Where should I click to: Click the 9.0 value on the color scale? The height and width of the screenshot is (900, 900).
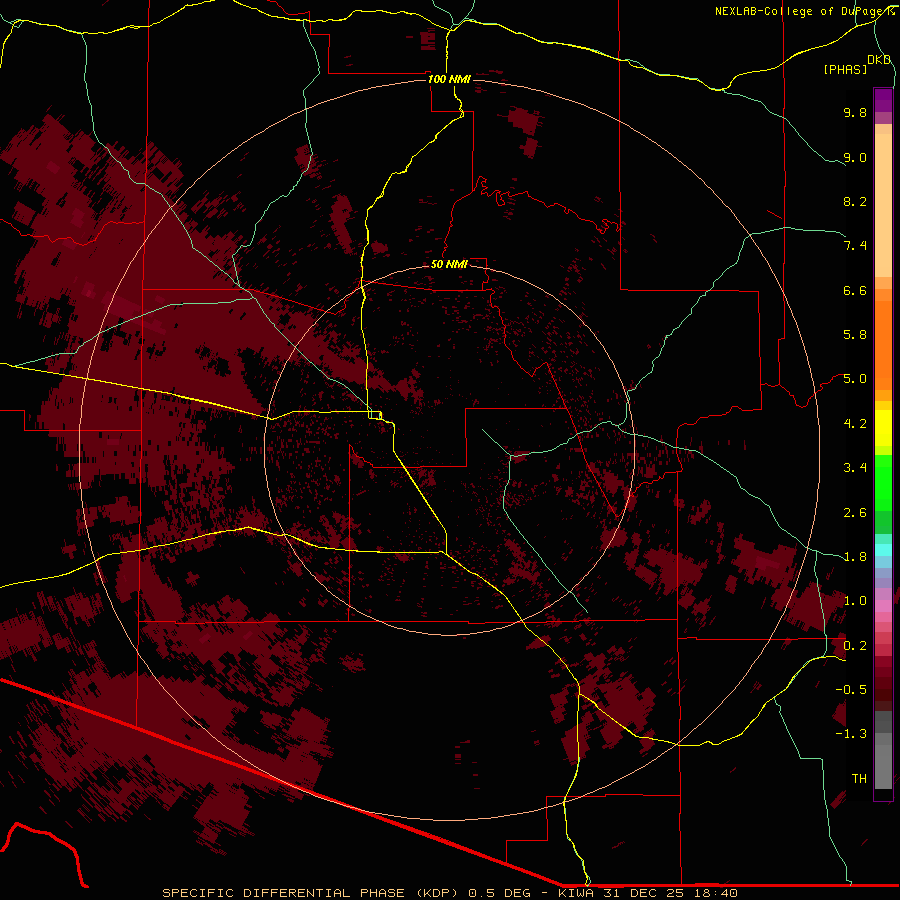pos(855,157)
